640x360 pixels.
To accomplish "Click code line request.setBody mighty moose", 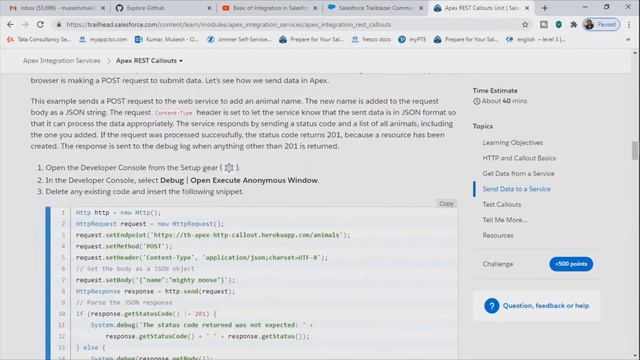I will [x=156, y=280].
